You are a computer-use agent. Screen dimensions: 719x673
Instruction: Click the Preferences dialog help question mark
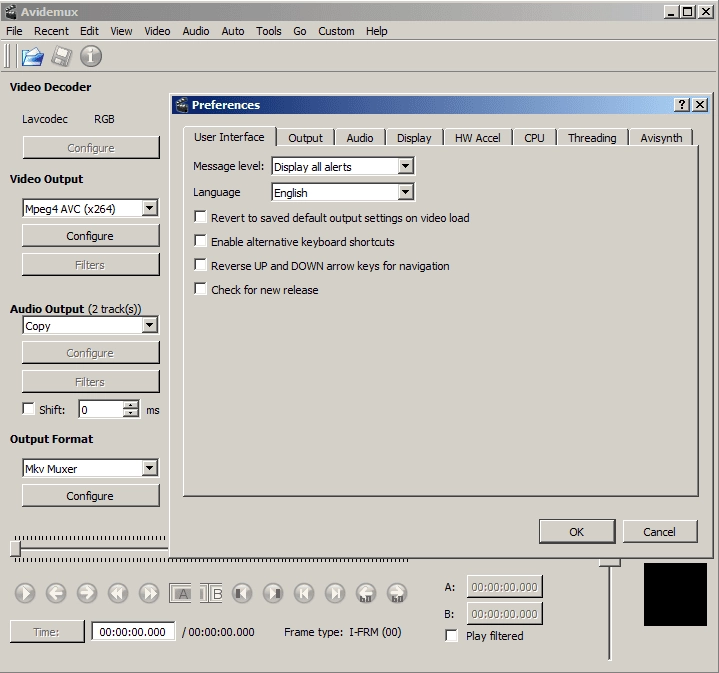682,105
